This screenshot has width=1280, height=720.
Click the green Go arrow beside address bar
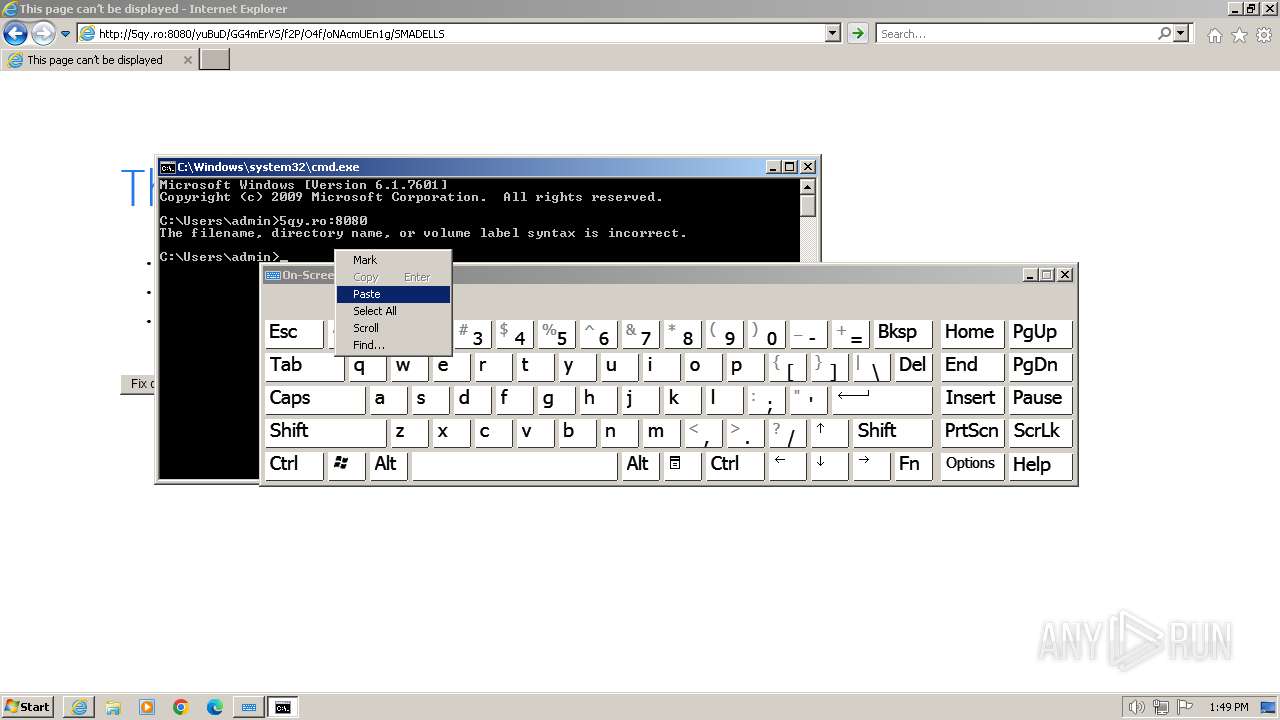coord(857,33)
